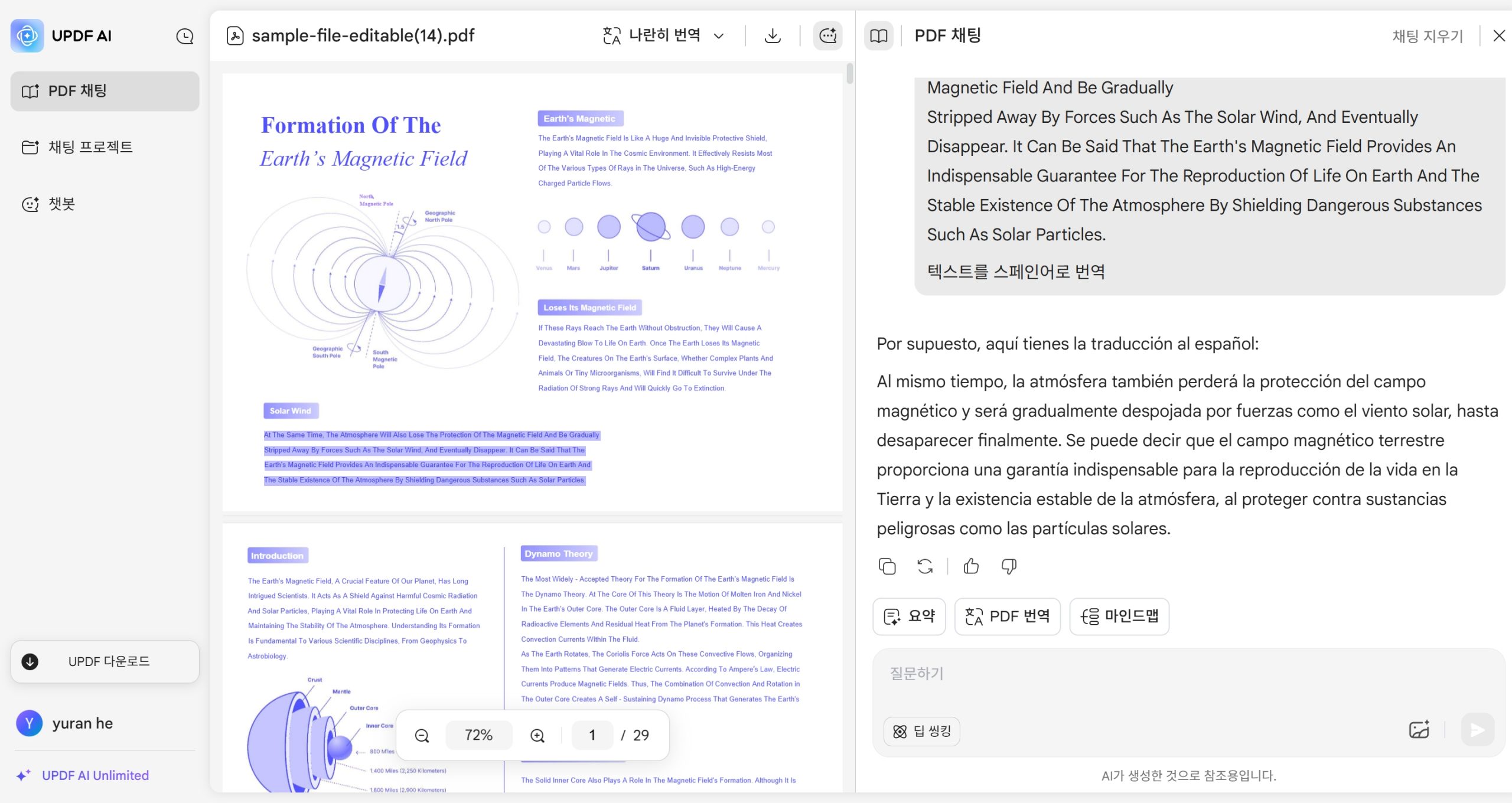Click the sample-file-editable(14).pdf filename
1512x803 pixels.
coord(363,36)
